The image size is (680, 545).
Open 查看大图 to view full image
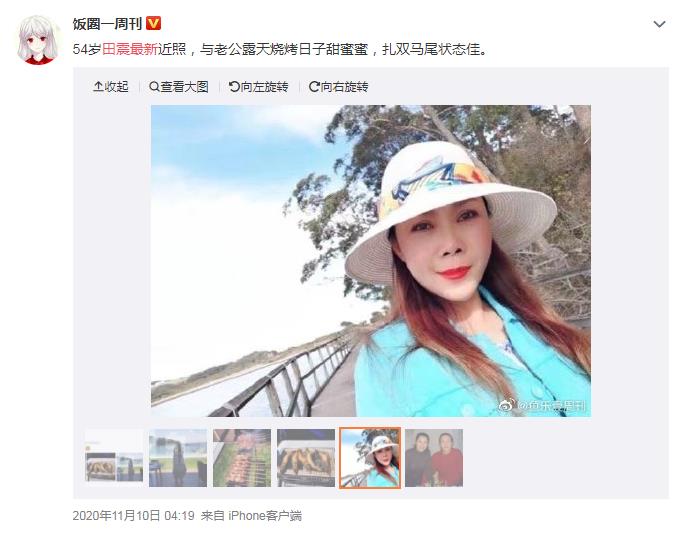pos(179,87)
